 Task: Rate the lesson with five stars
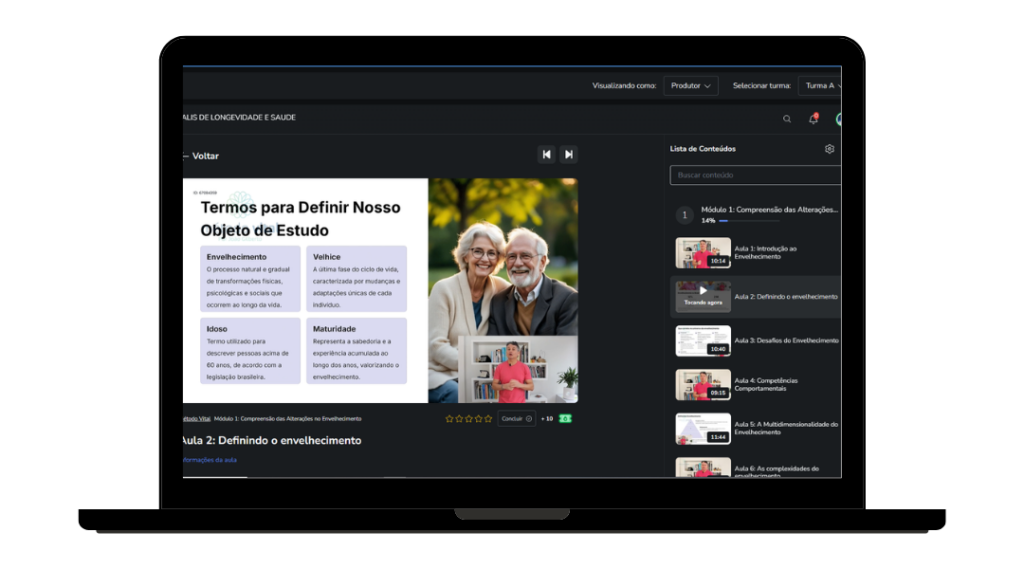(x=488, y=419)
